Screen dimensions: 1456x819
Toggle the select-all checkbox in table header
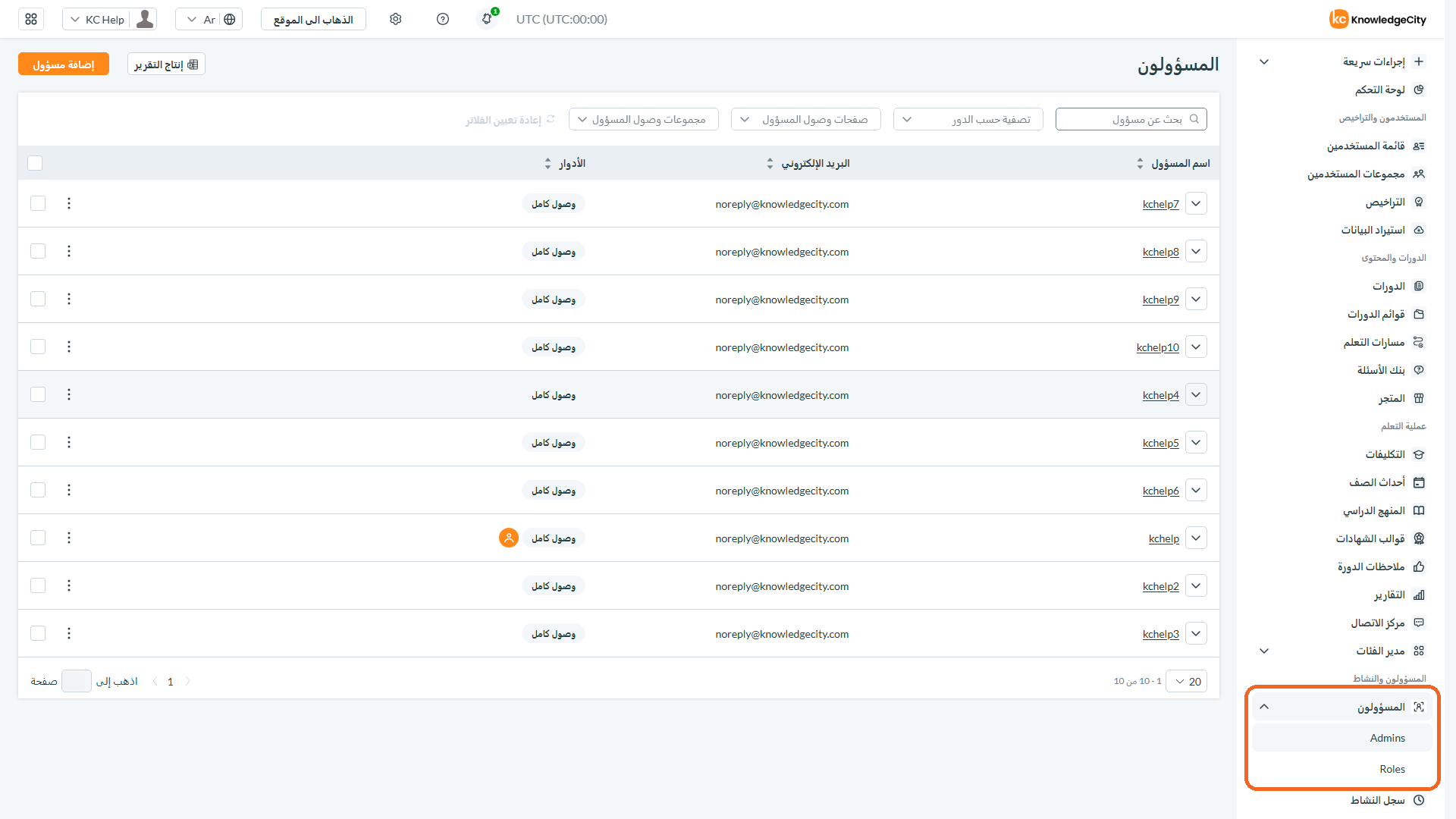pos(35,163)
